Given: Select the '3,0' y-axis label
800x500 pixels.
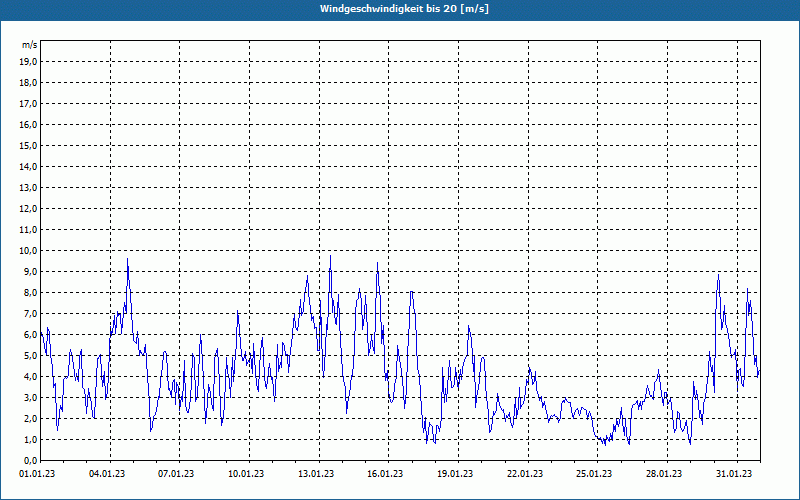Looking at the screenshot, I should tap(30, 397).
